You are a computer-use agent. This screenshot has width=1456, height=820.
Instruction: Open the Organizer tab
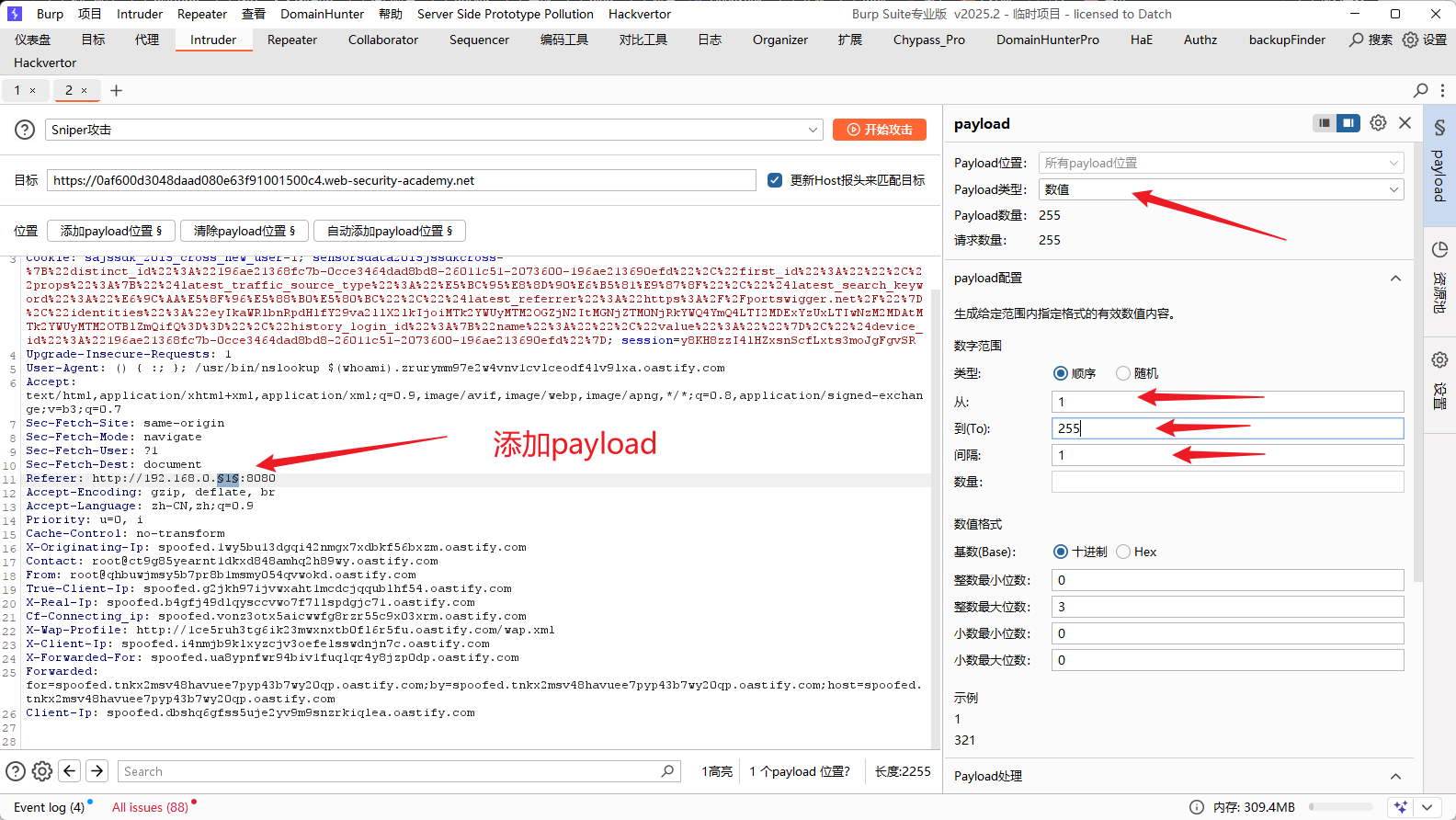pos(780,40)
